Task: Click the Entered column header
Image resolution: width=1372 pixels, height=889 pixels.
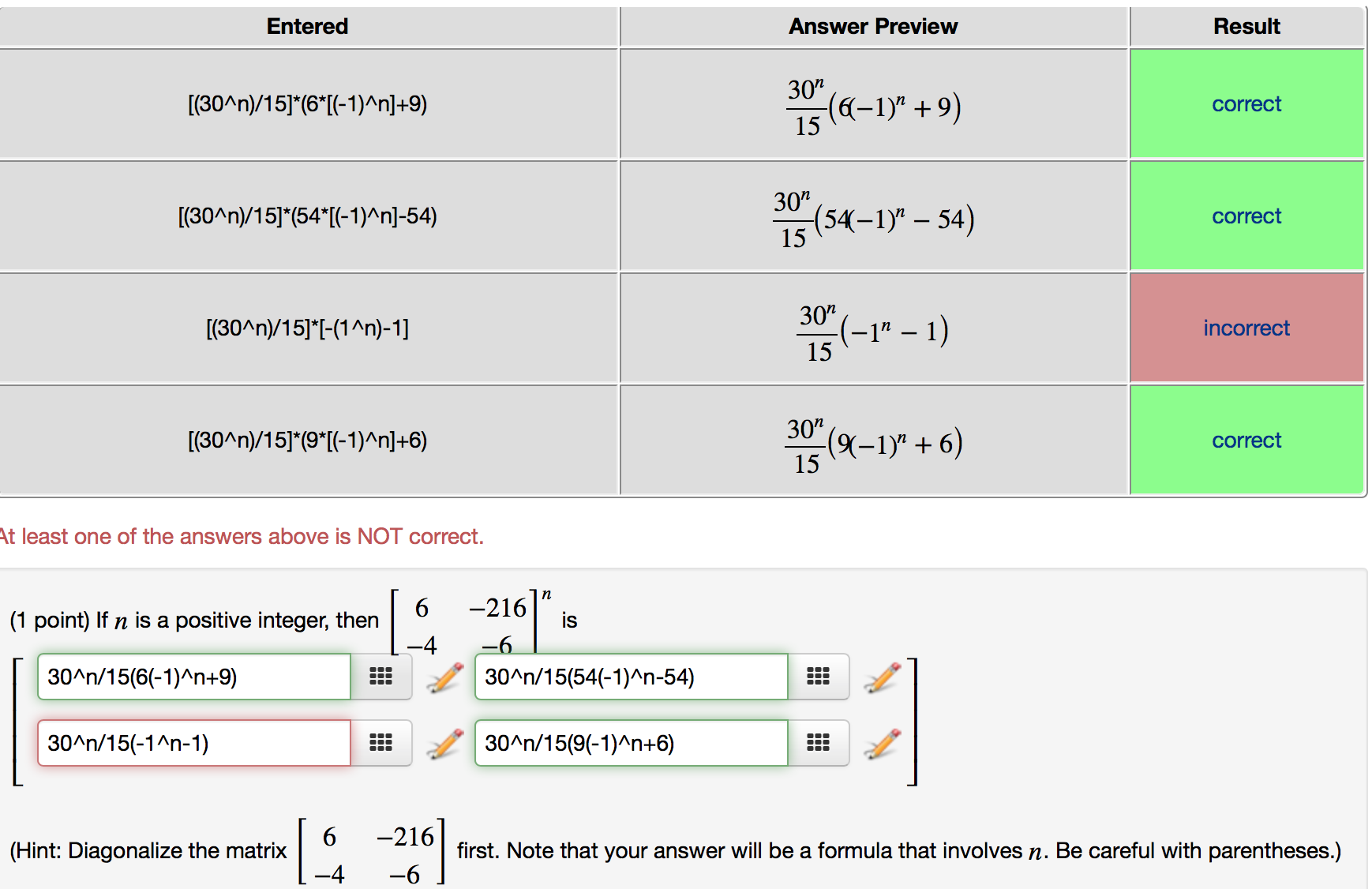Action: [307, 26]
